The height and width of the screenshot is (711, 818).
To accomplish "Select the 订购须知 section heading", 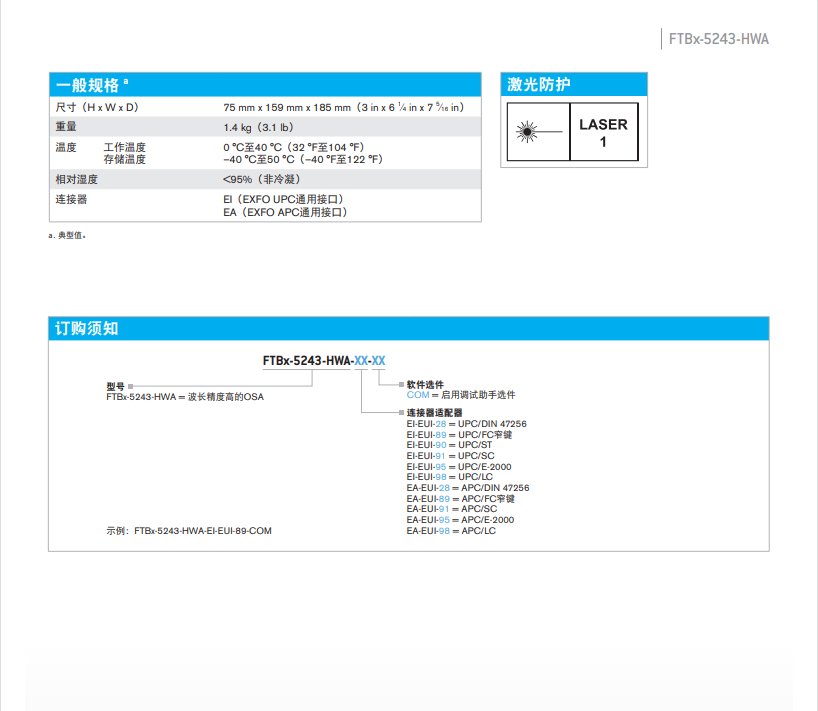I will 87,328.
